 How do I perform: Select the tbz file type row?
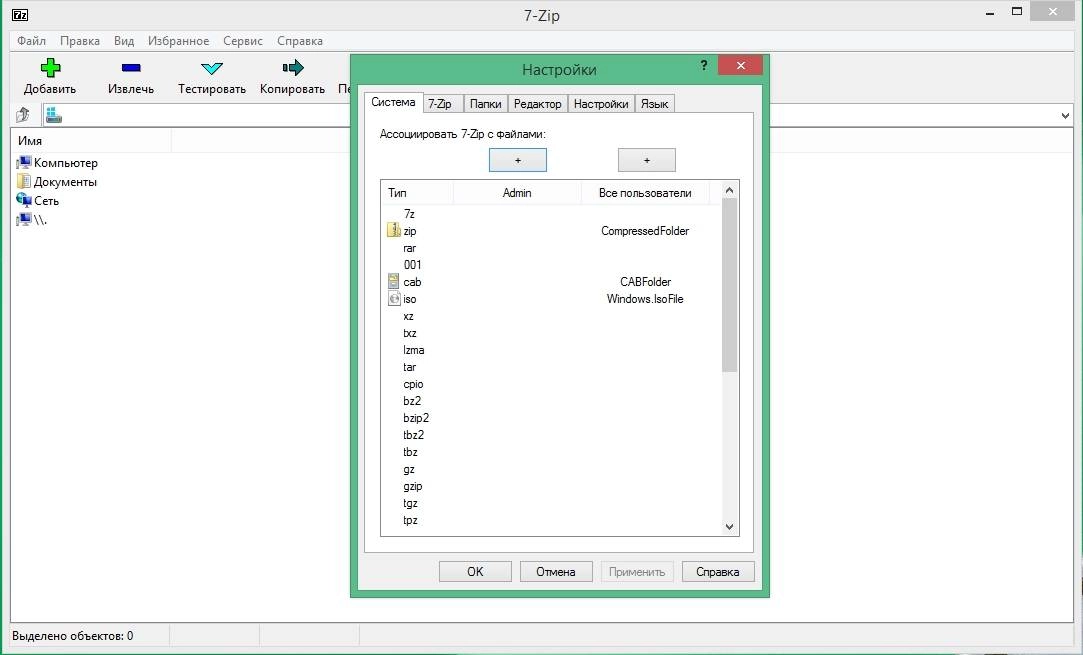551,452
